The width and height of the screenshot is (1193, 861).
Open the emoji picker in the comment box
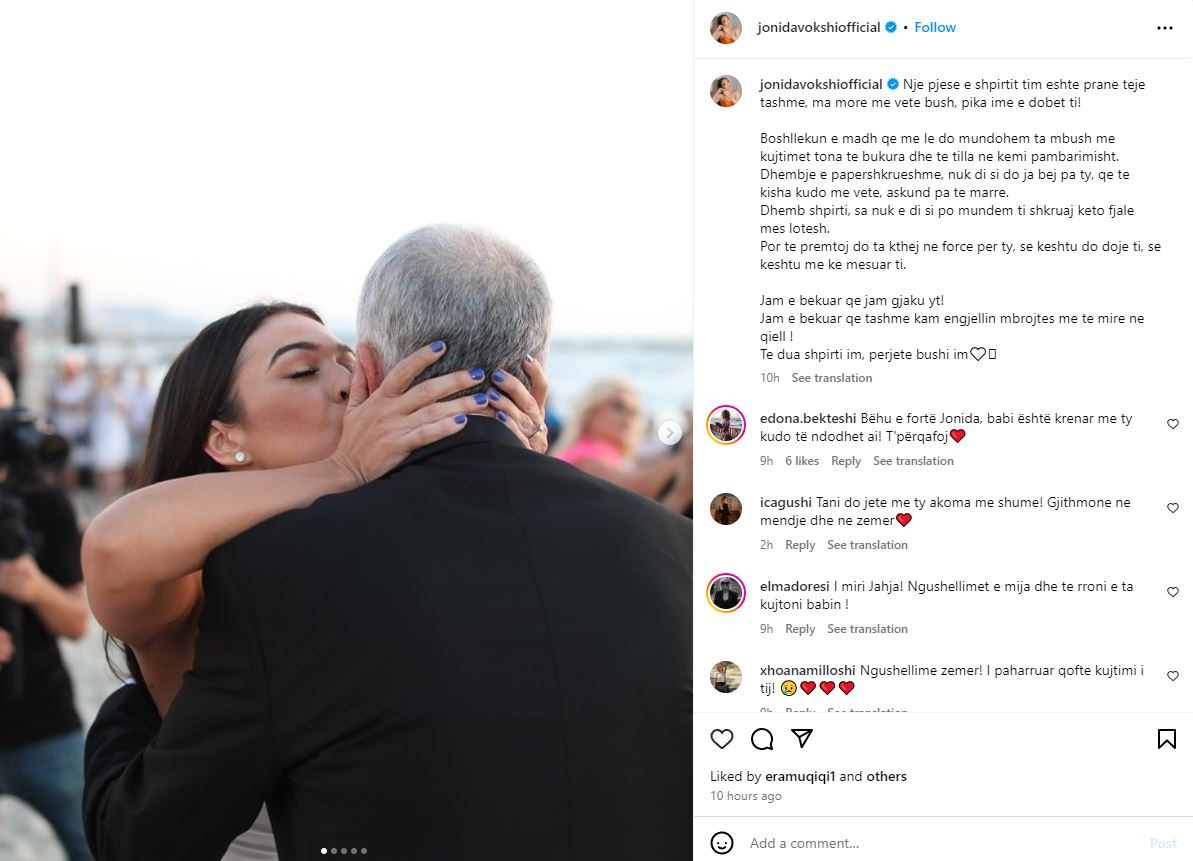pyautogui.click(x=721, y=843)
